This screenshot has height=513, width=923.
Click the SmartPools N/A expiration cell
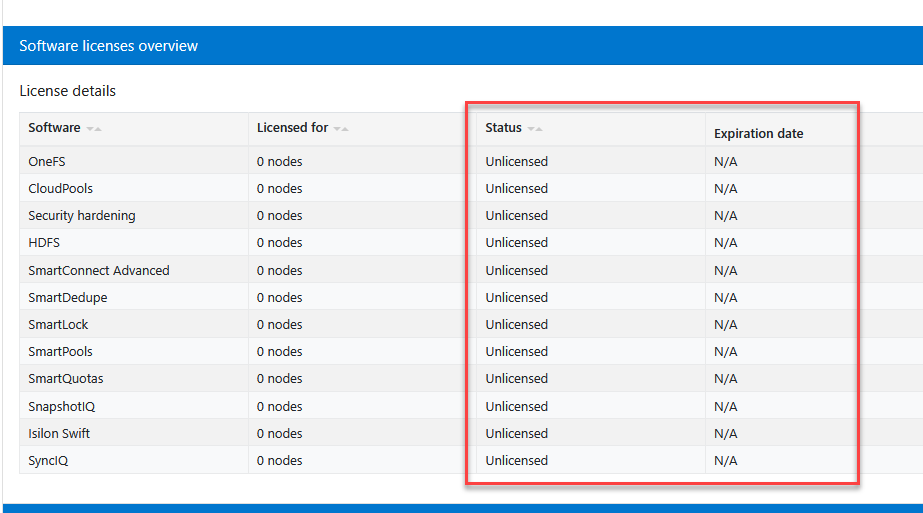[725, 352]
